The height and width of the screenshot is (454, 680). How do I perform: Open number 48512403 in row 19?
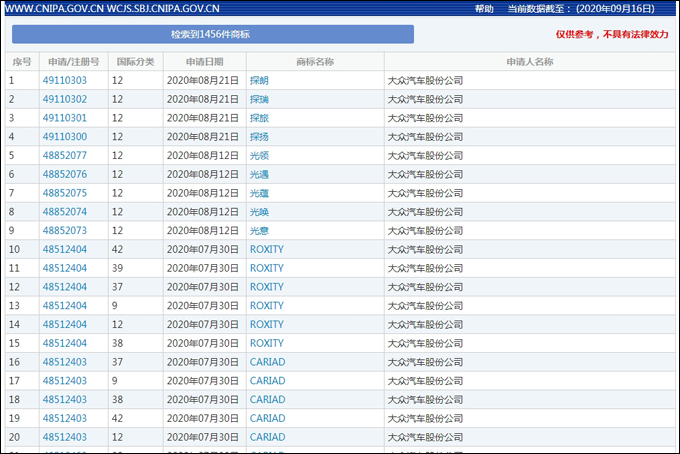pos(65,418)
